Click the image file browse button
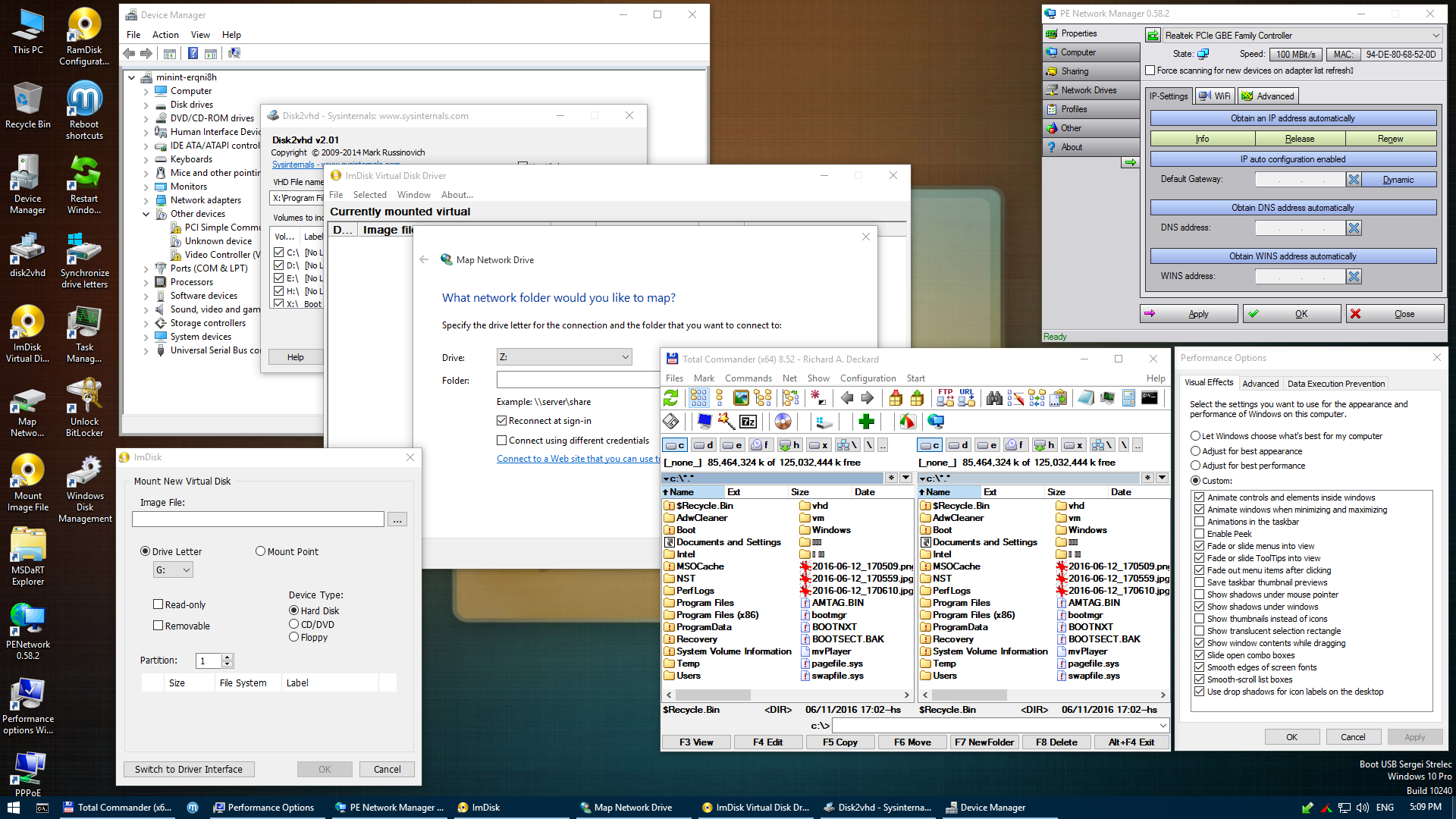The image size is (1456, 819). point(397,519)
